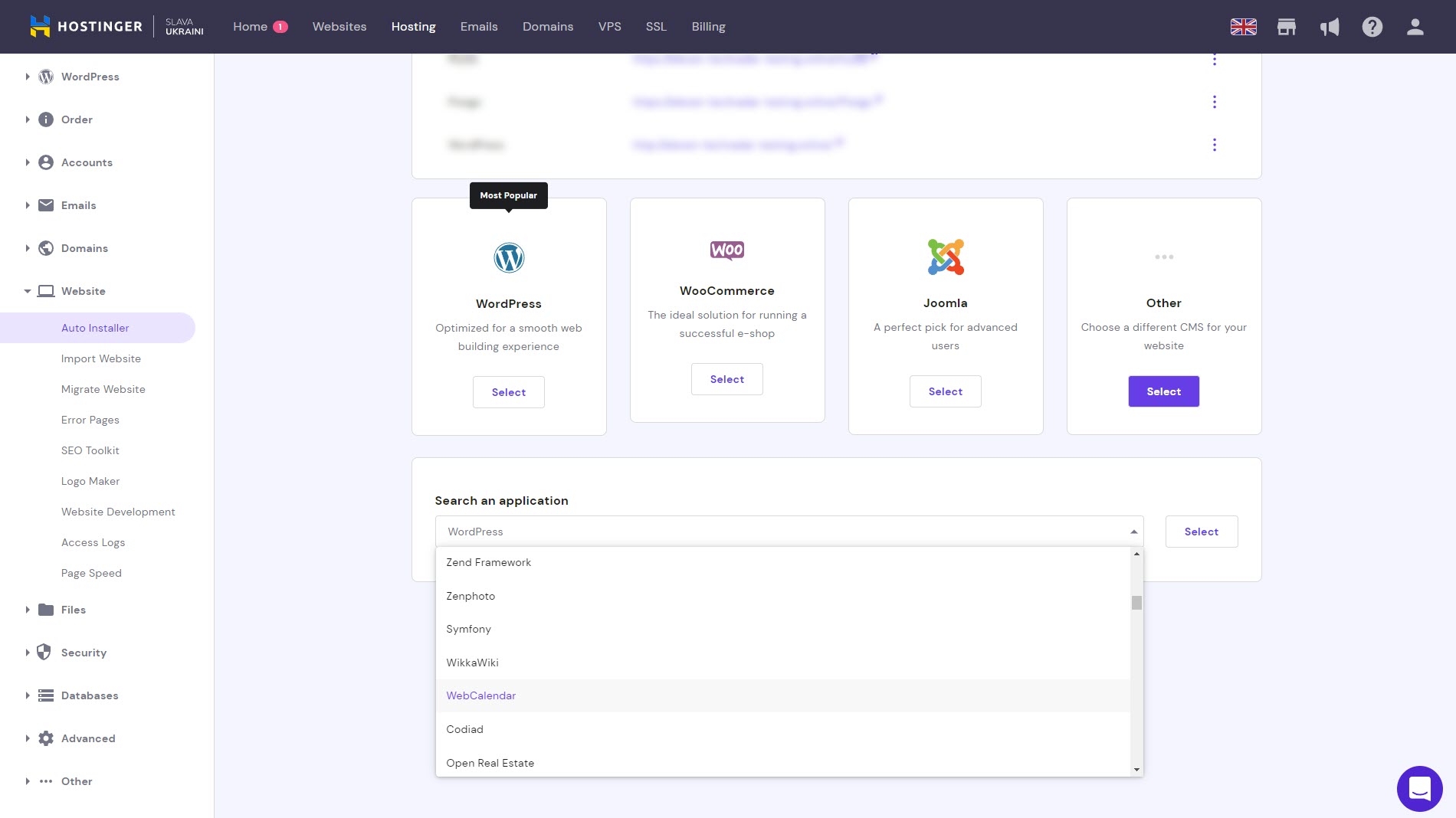
Task: Open Domains in top navigation
Action: 548,27
